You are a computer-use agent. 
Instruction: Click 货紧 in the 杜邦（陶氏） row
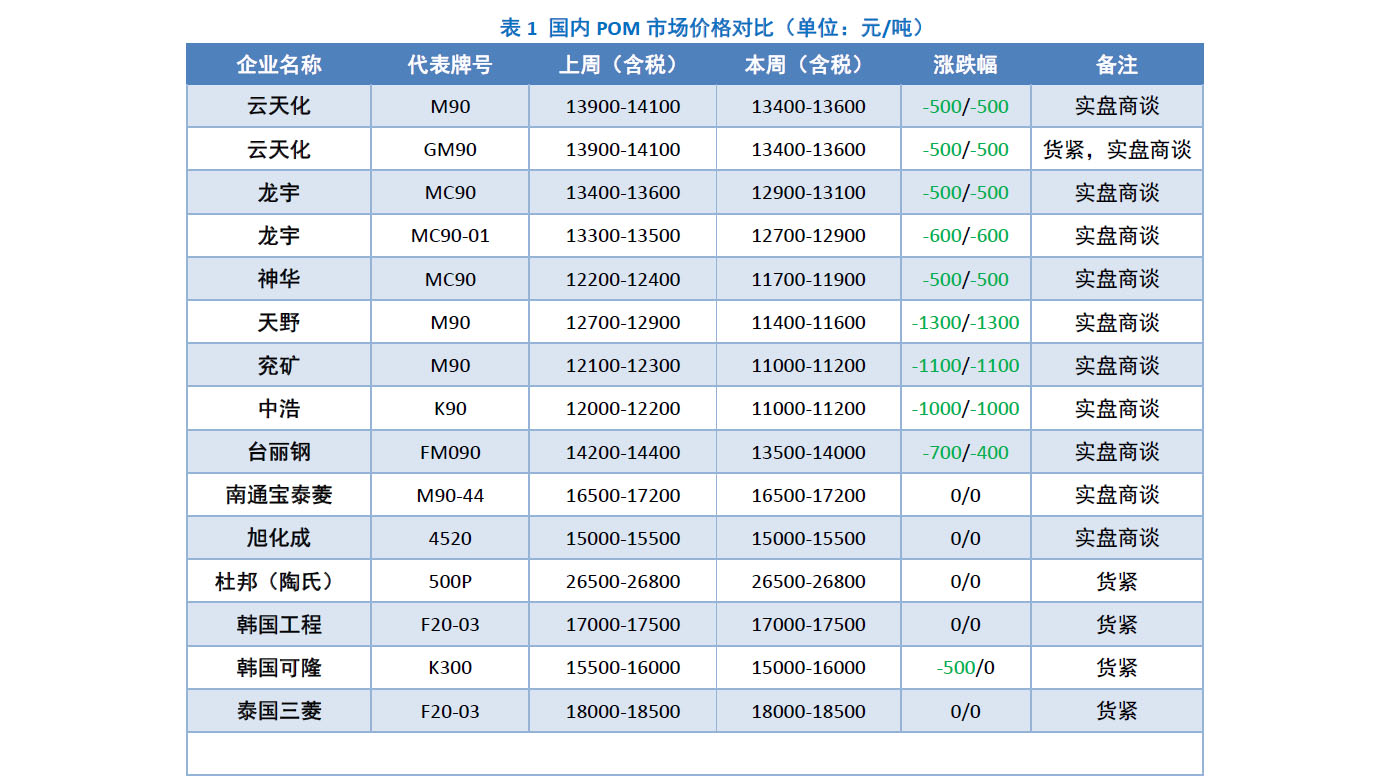coord(1117,582)
